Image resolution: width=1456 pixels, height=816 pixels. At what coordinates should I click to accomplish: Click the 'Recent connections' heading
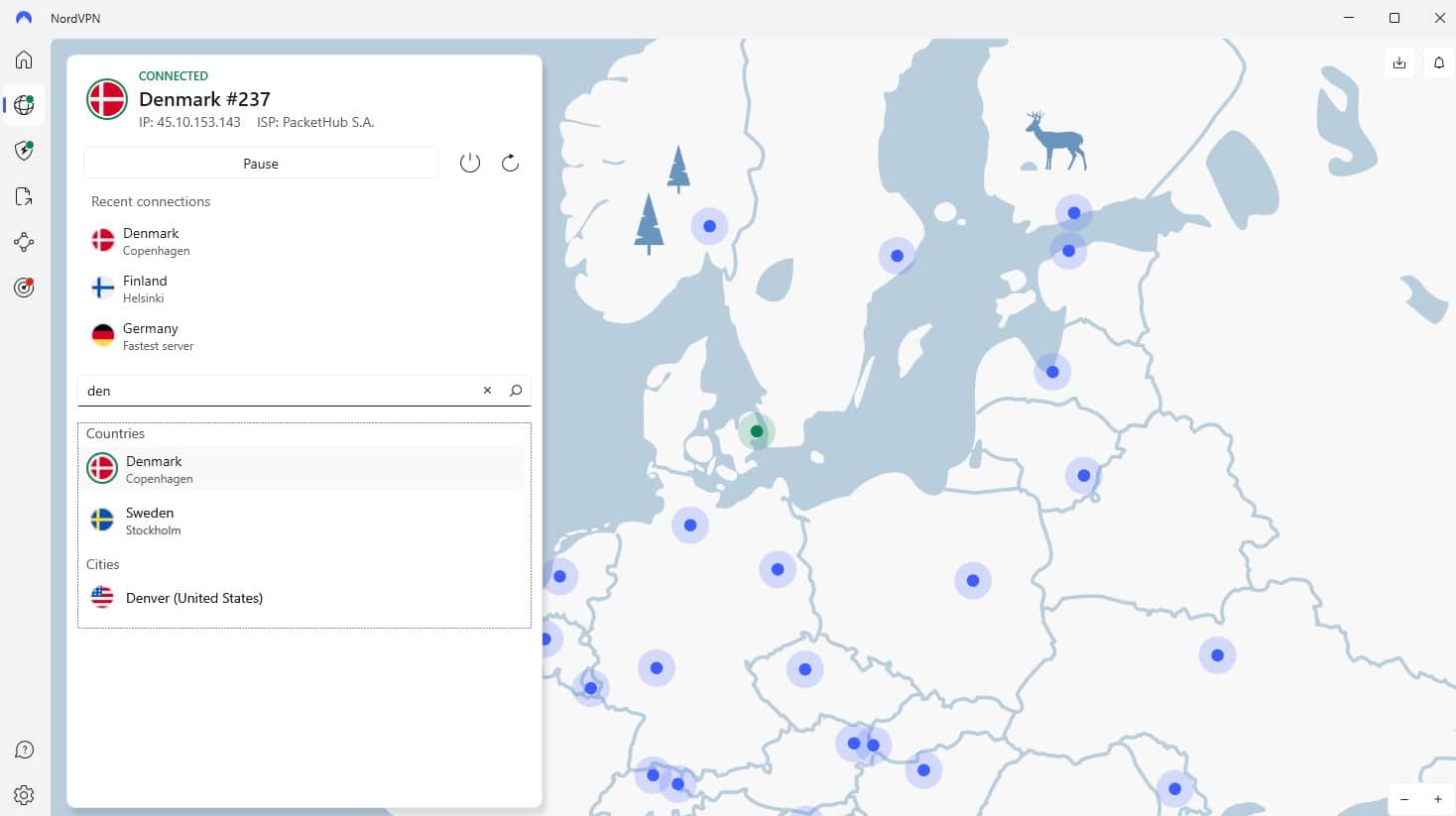[151, 201]
